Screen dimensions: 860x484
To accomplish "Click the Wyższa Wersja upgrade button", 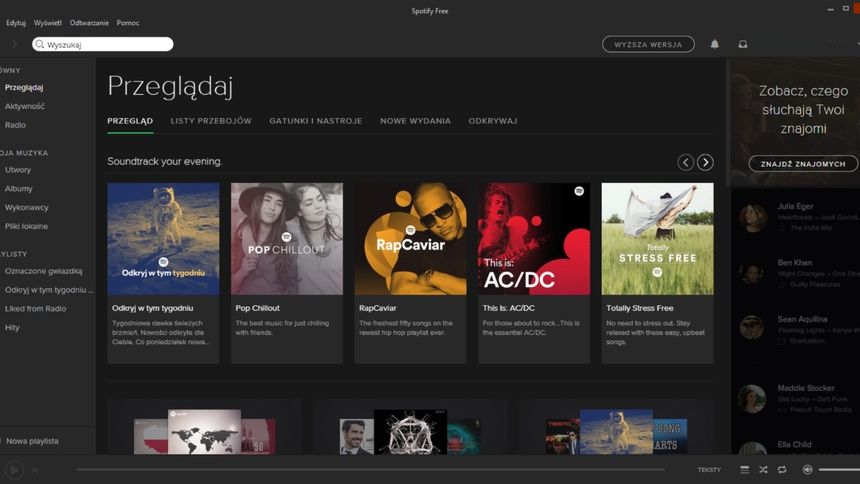I will pyautogui.click(x=648, y=44).
